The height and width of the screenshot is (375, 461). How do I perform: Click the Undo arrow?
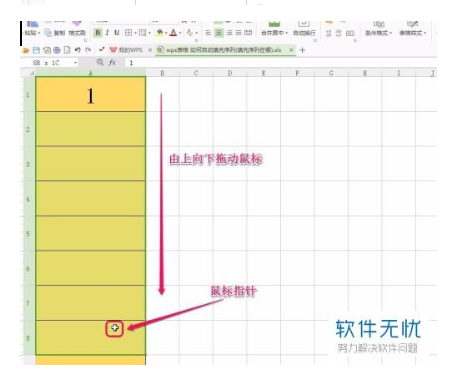(x=78, y=50)
